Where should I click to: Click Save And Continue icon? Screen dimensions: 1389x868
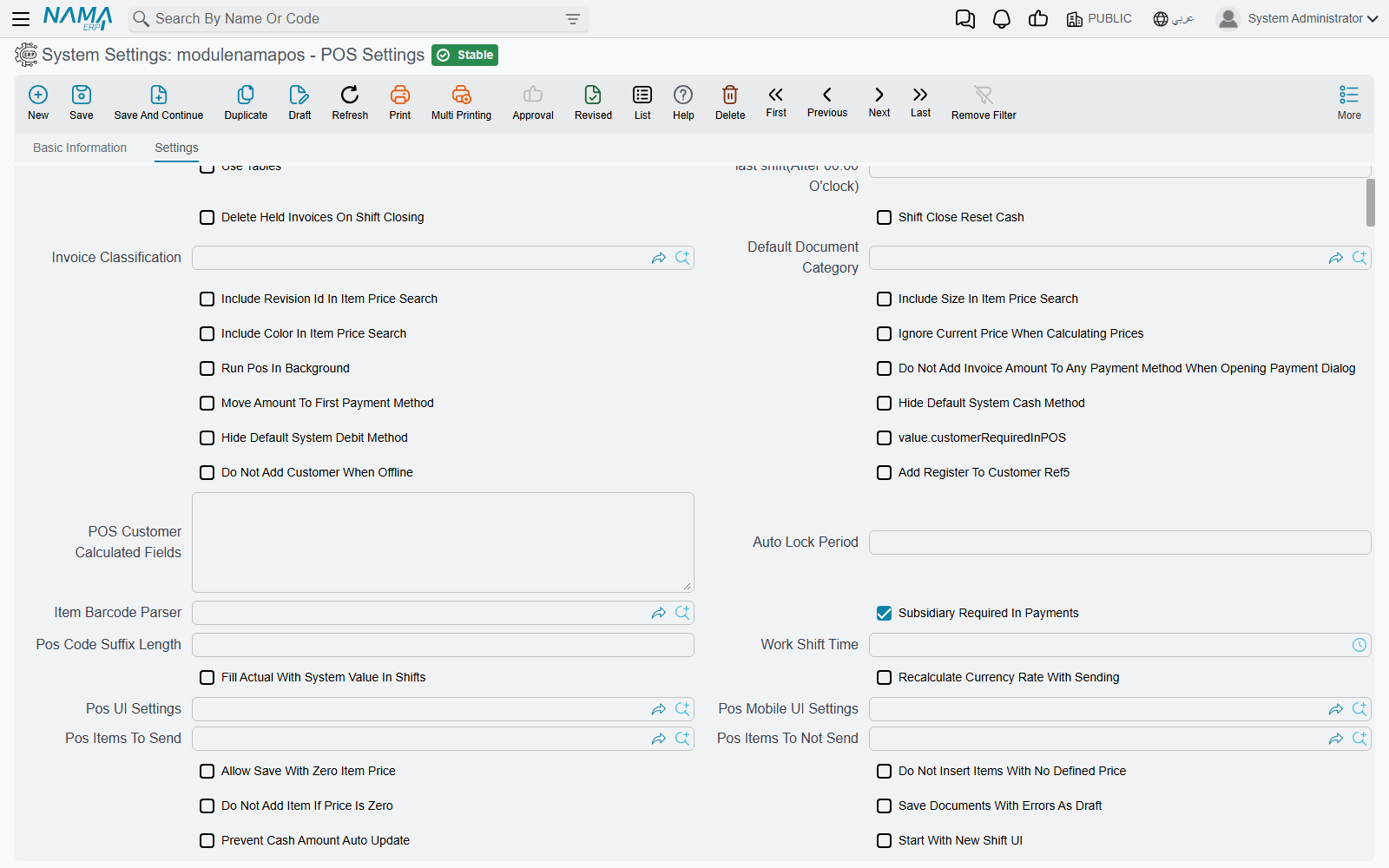tap(159, 102)
